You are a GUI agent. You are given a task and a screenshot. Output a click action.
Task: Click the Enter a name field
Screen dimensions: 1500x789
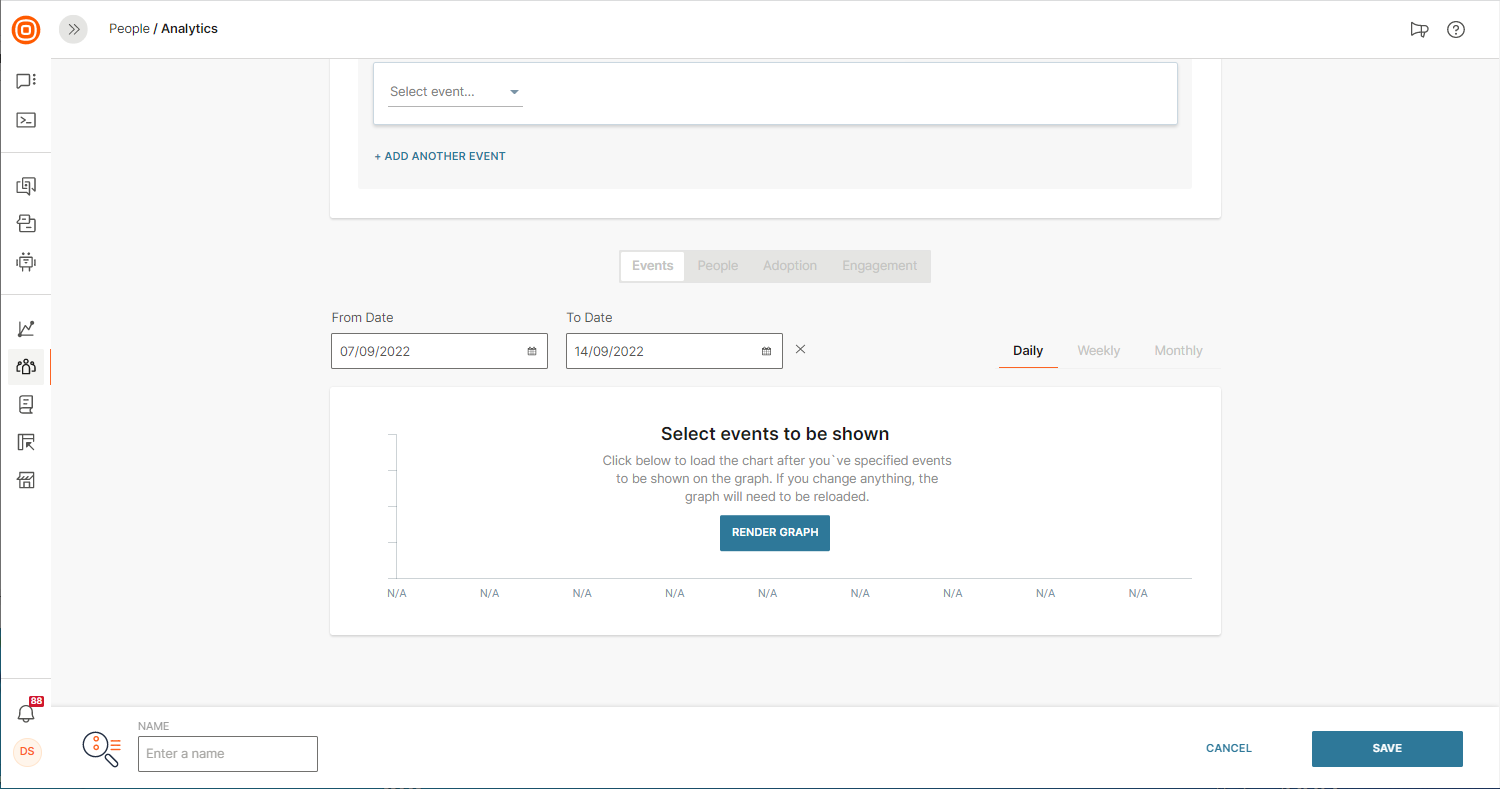click(228, 754)
